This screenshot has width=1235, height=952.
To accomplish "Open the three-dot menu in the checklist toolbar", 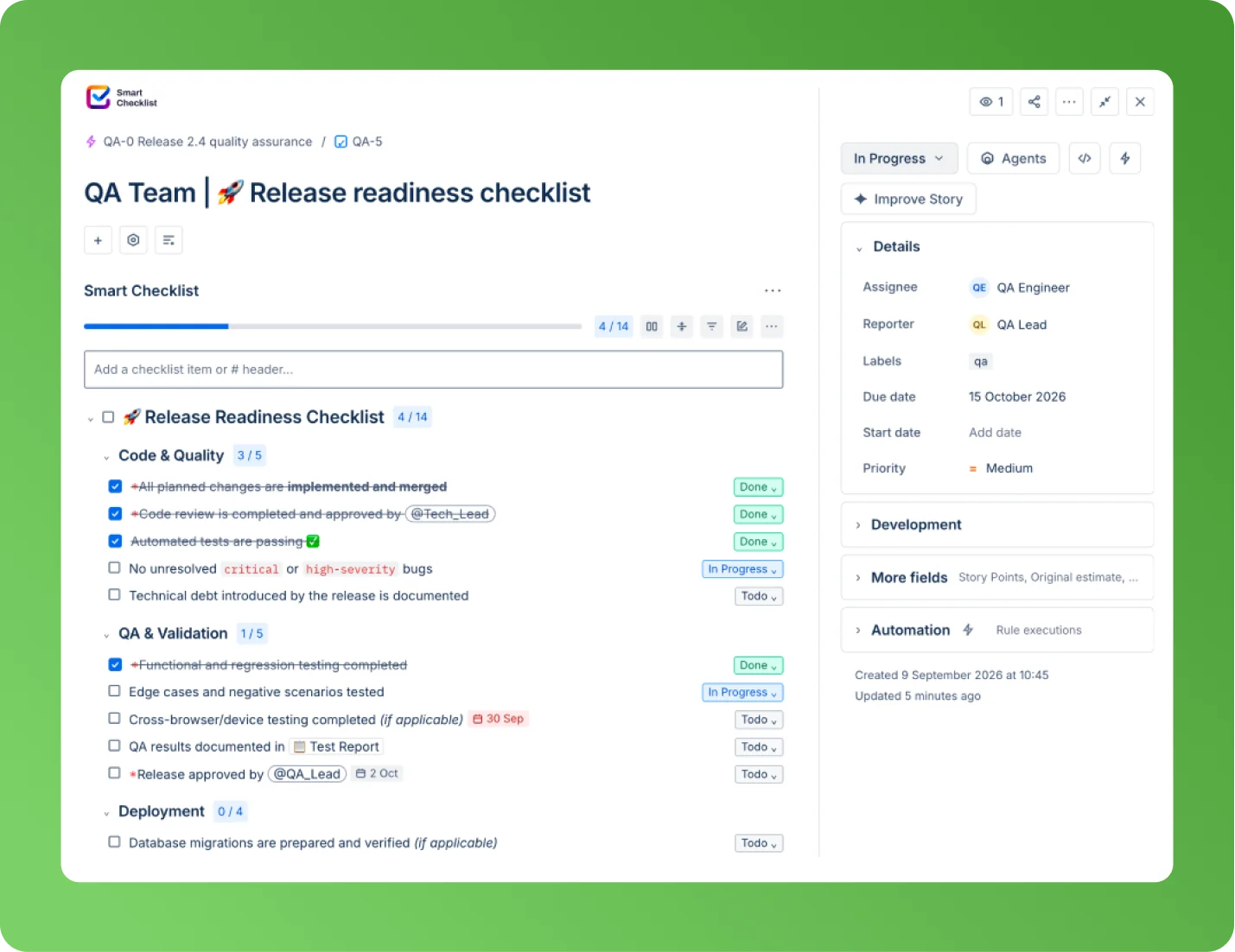I will pos(772,327).
